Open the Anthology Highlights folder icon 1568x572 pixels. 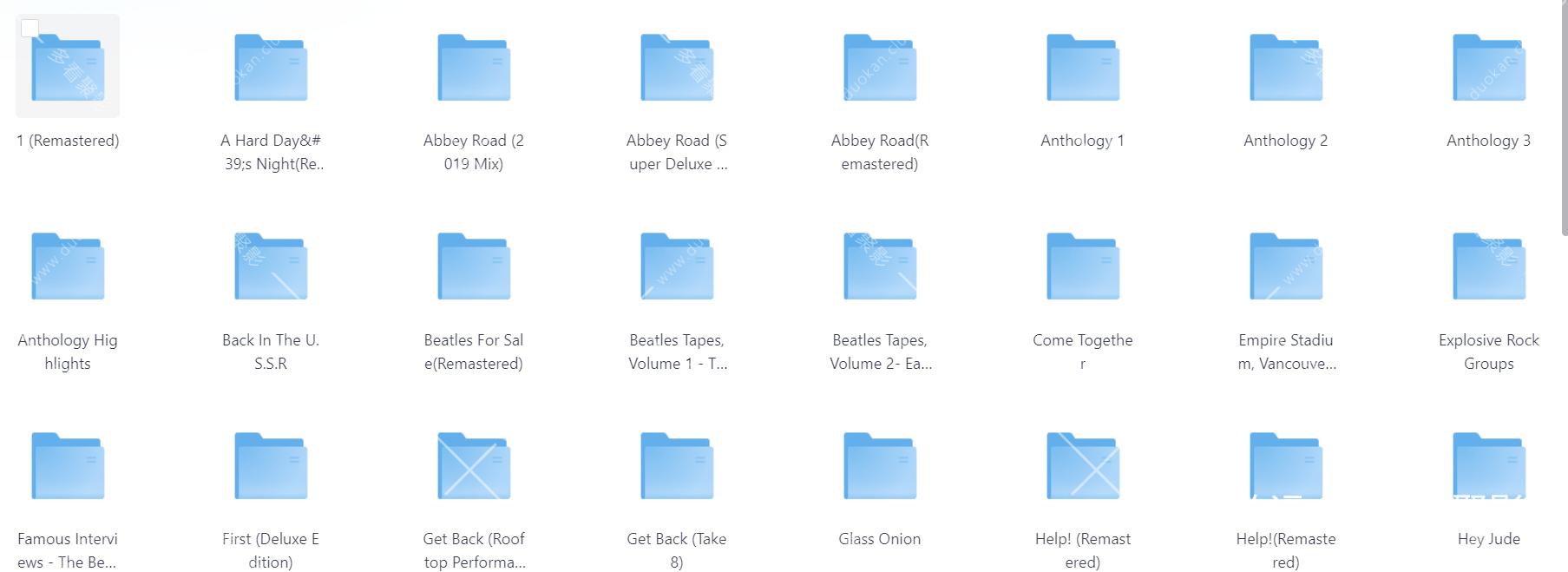(68, 266)
